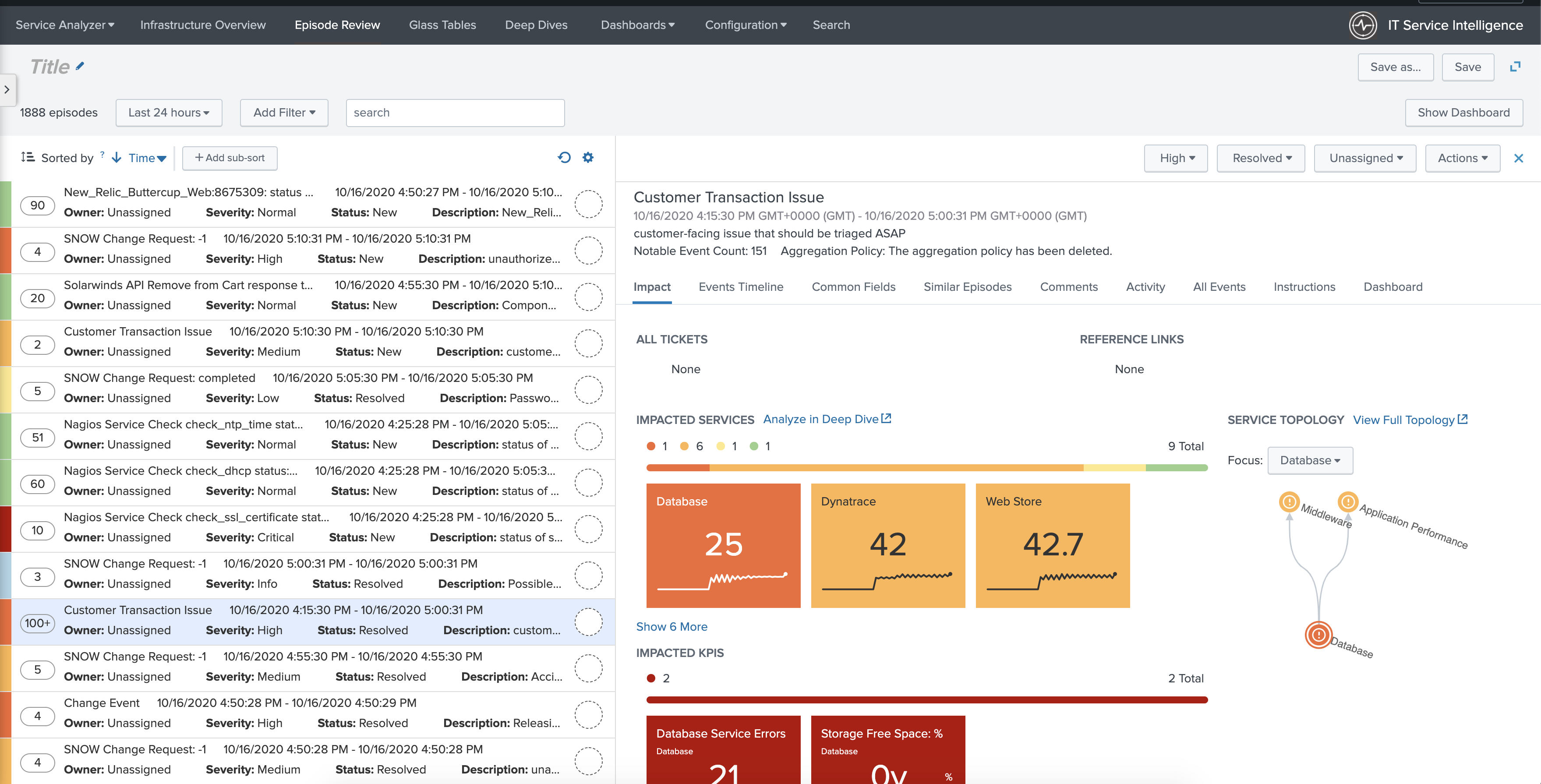Open Dashboards dropdown menu
The height and width of the screenshot is (784, 1541).
pyautogui.click(x=638, y=25)
